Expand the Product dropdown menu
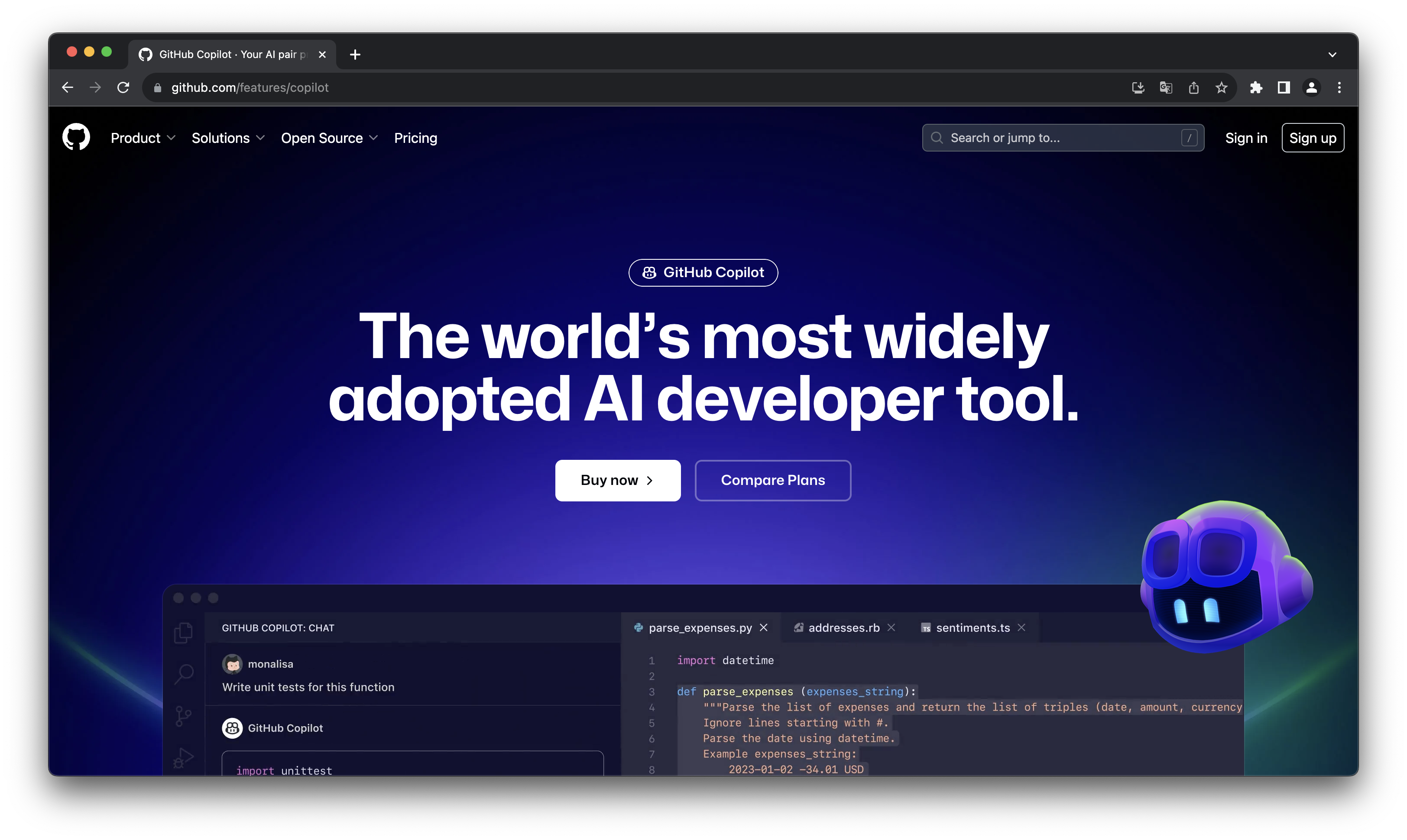Image resolution: width=1407 pixels, height=840 pixels. [143, 138]
